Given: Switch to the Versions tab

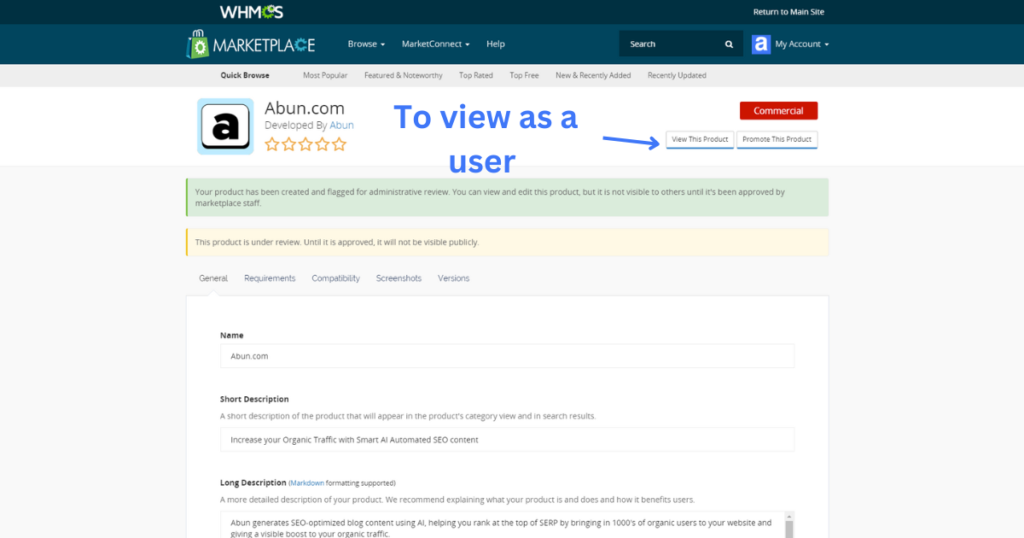Looking at the screenshot, I should pos(453,278).
